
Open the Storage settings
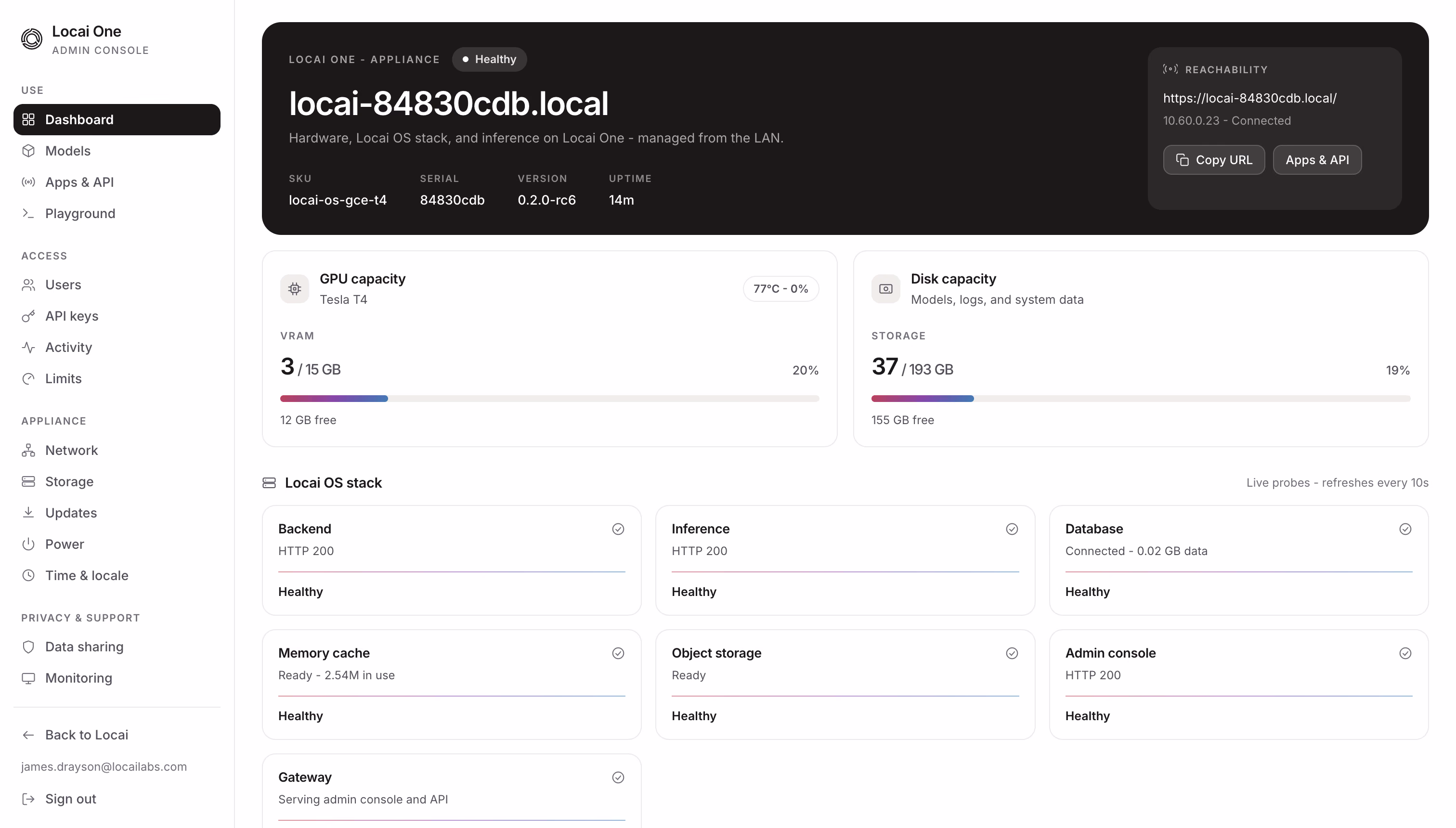point(117,481)
